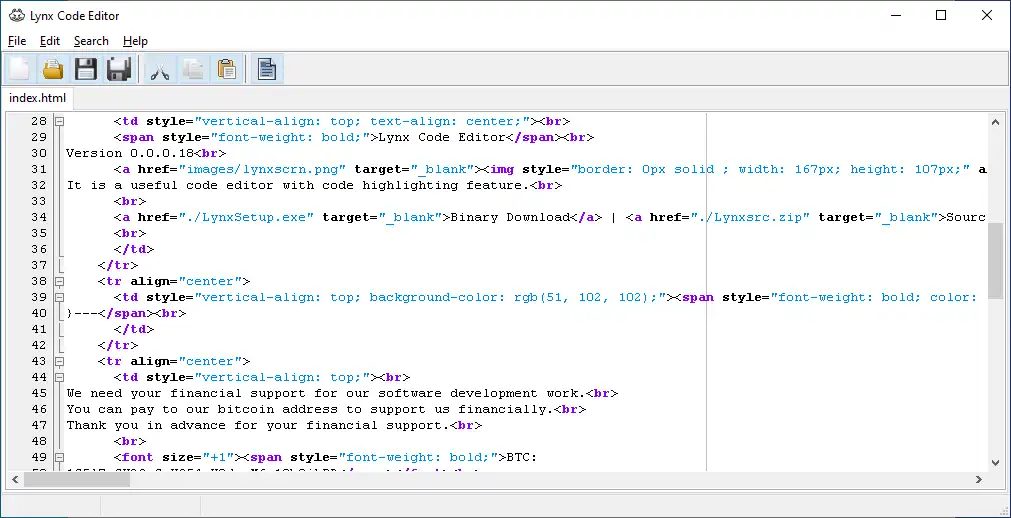The height and width of the screenshot is (518, 1011).
Task: Collapse the fold marker at line 49
Action: tap(59, 457)
